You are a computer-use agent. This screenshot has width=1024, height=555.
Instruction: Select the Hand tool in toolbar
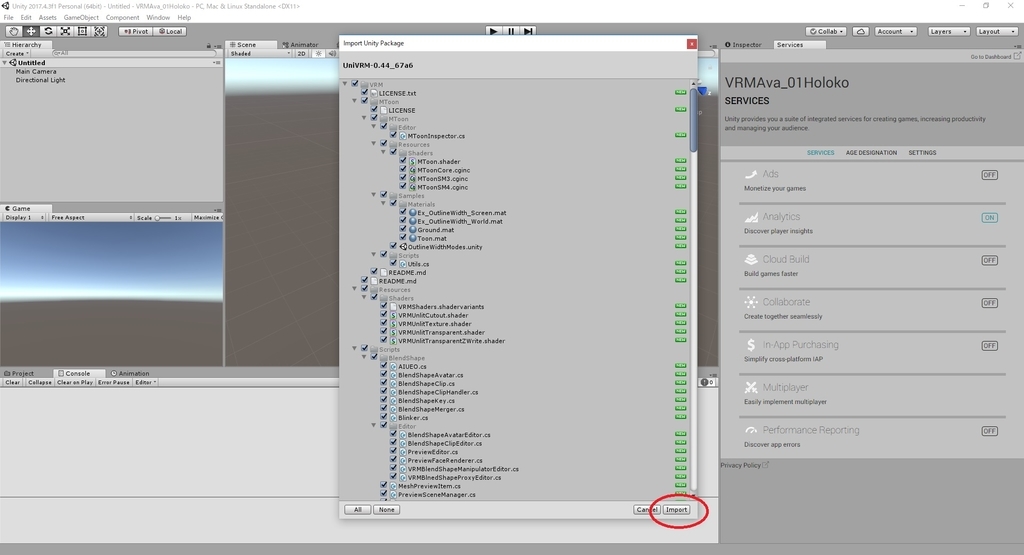[x=14, y=31]
